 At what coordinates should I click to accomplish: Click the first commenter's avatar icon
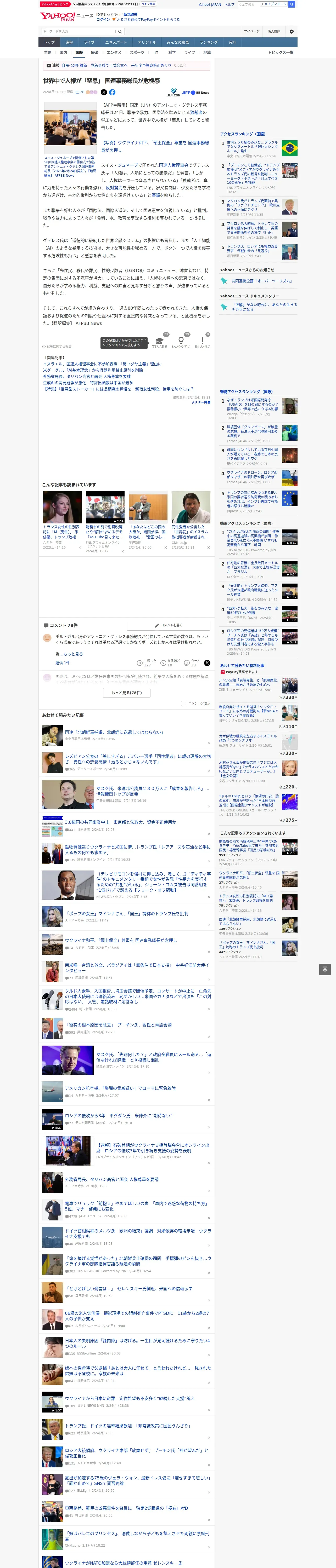[x=47, y=638]
